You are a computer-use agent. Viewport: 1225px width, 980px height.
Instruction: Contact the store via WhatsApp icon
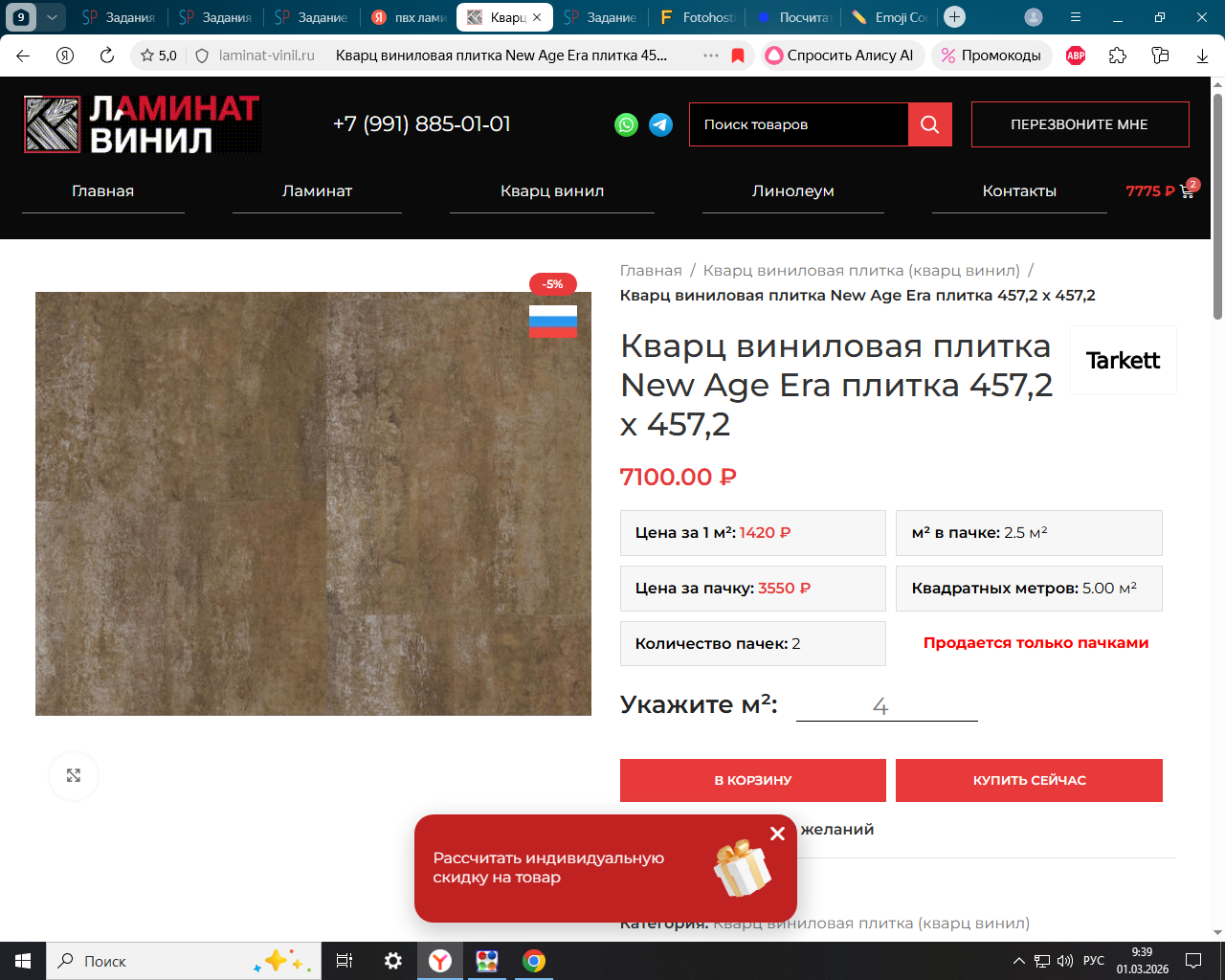[x=626, y=124]
